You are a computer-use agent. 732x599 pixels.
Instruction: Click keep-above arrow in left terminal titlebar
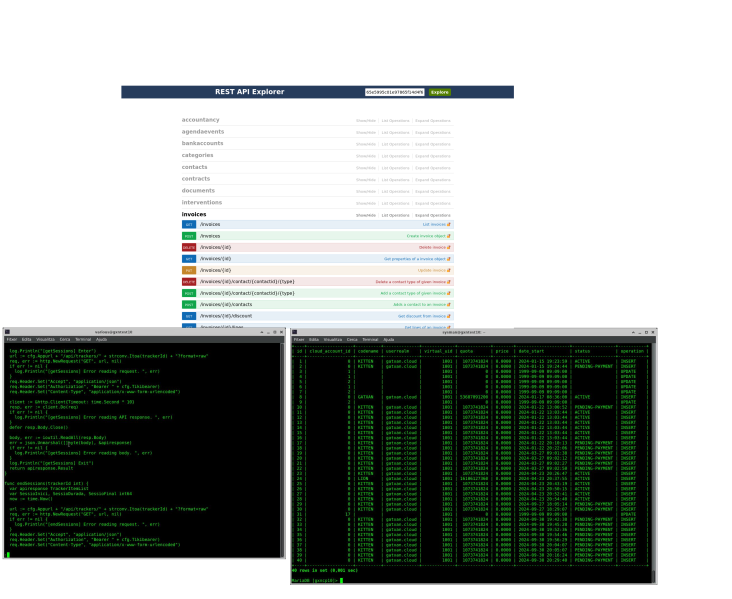(261, 332)
